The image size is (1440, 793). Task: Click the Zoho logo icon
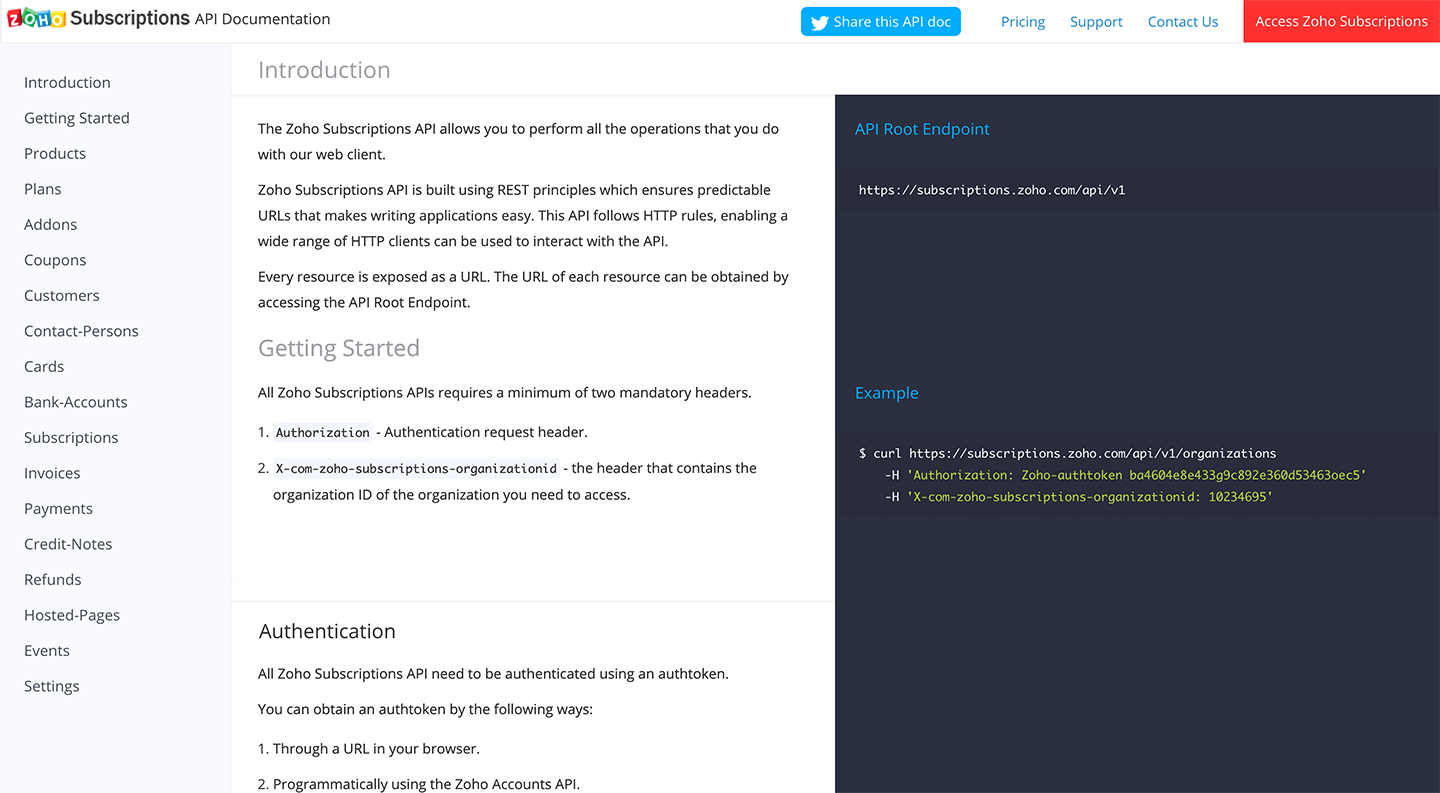(x=36, y=19)
